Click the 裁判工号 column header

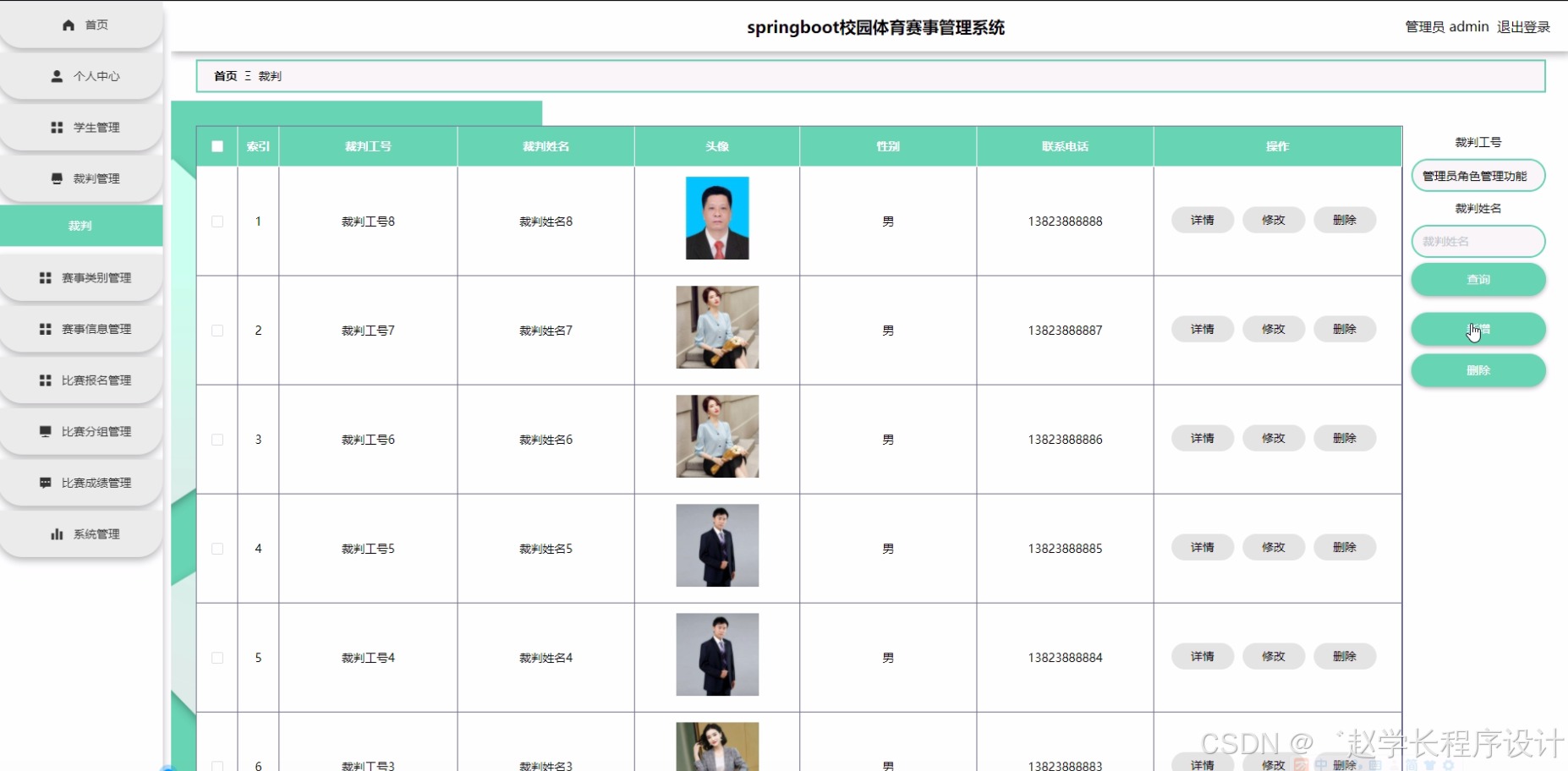(x=368, y=146)
